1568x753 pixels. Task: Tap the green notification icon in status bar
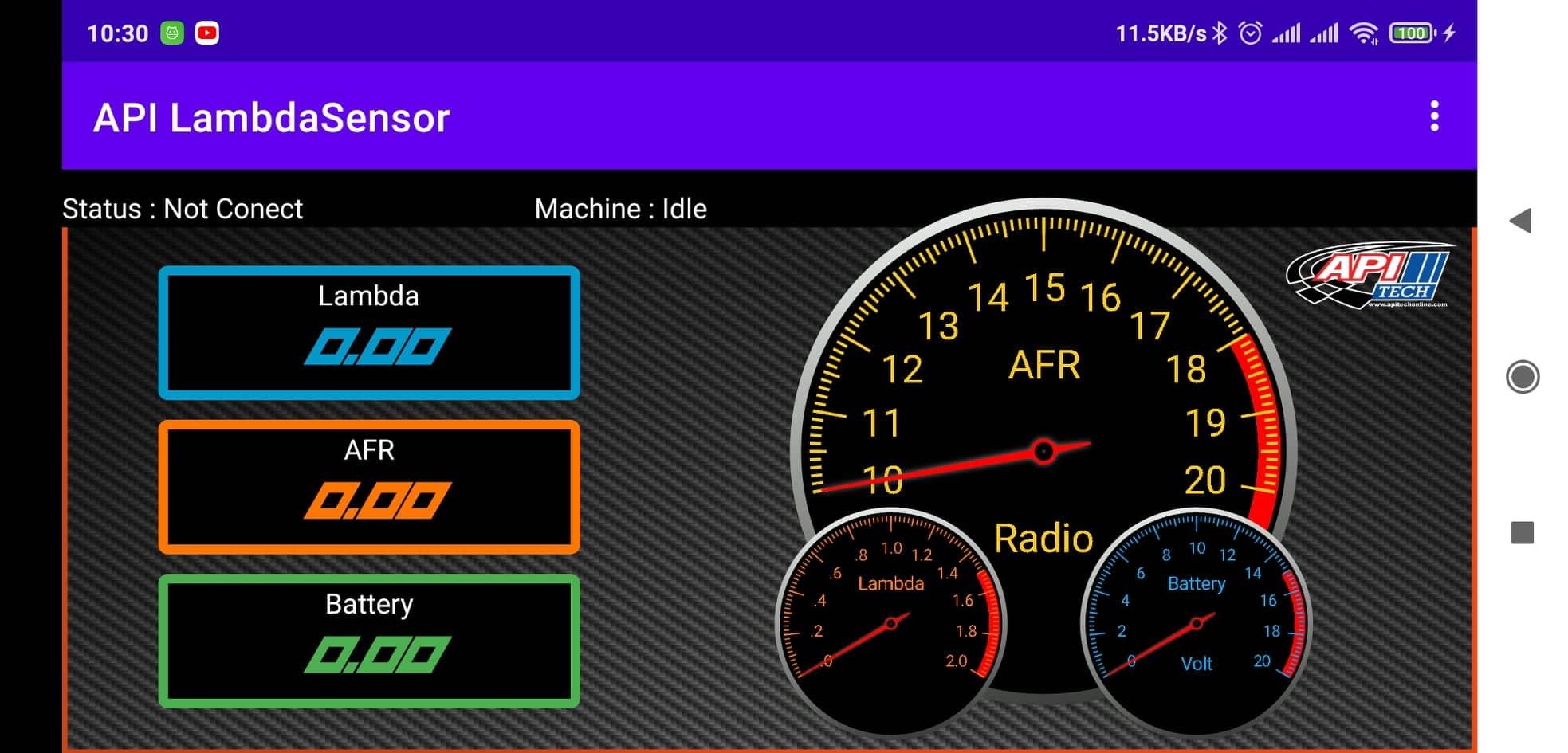coord(172,33)
